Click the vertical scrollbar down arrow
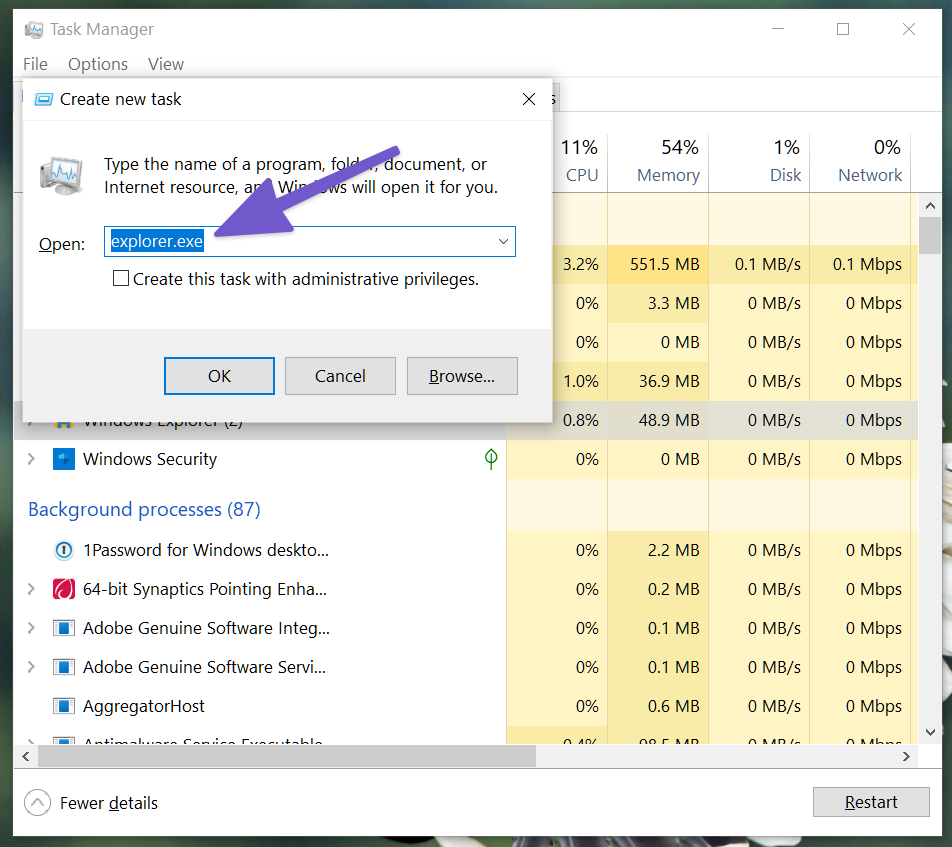Image resolution: width=952 pixels, height=847 pixels. coord(930,732)
